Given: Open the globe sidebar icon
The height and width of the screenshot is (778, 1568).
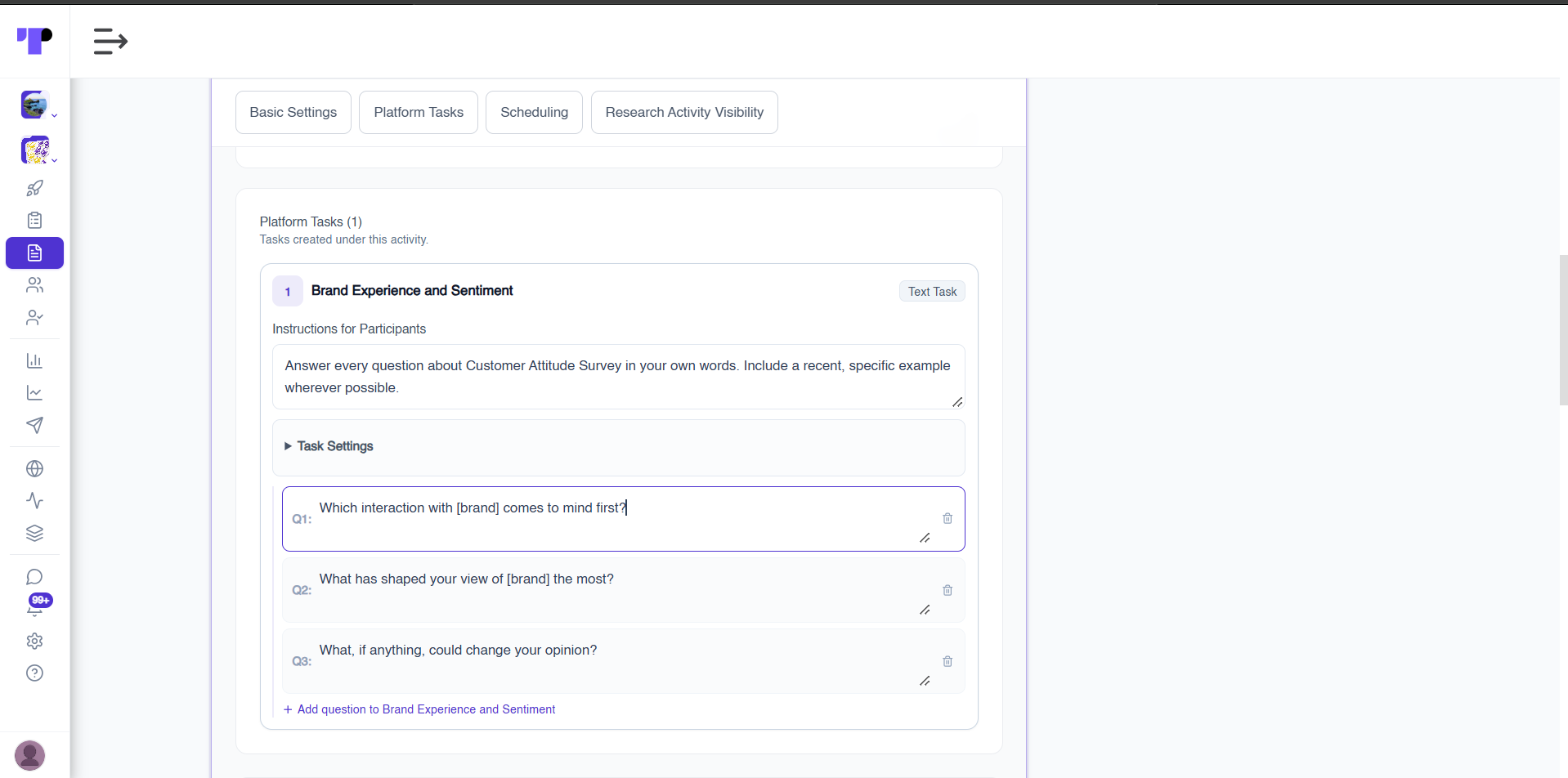Looking at the screenshot, I should 34,468.
